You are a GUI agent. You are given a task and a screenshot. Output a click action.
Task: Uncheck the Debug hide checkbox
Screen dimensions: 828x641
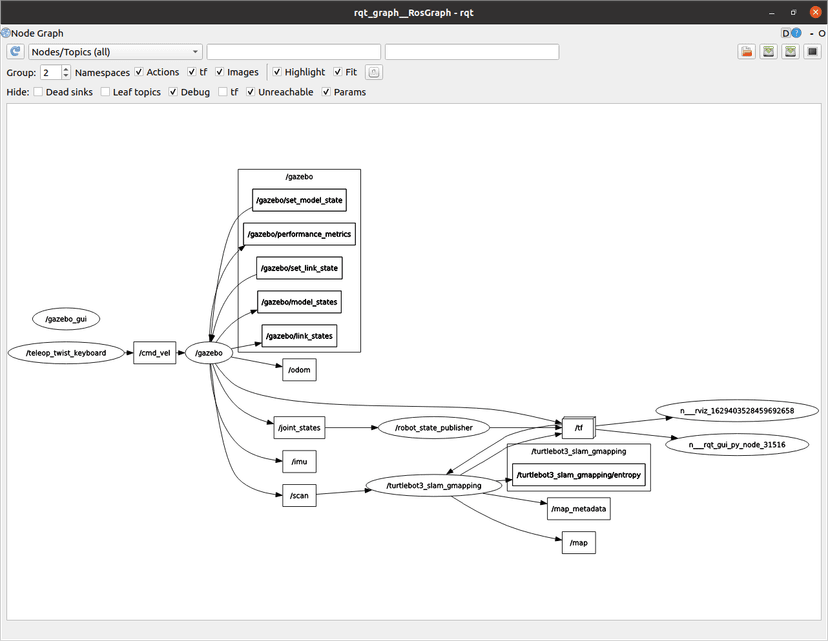tap(173, 92)
